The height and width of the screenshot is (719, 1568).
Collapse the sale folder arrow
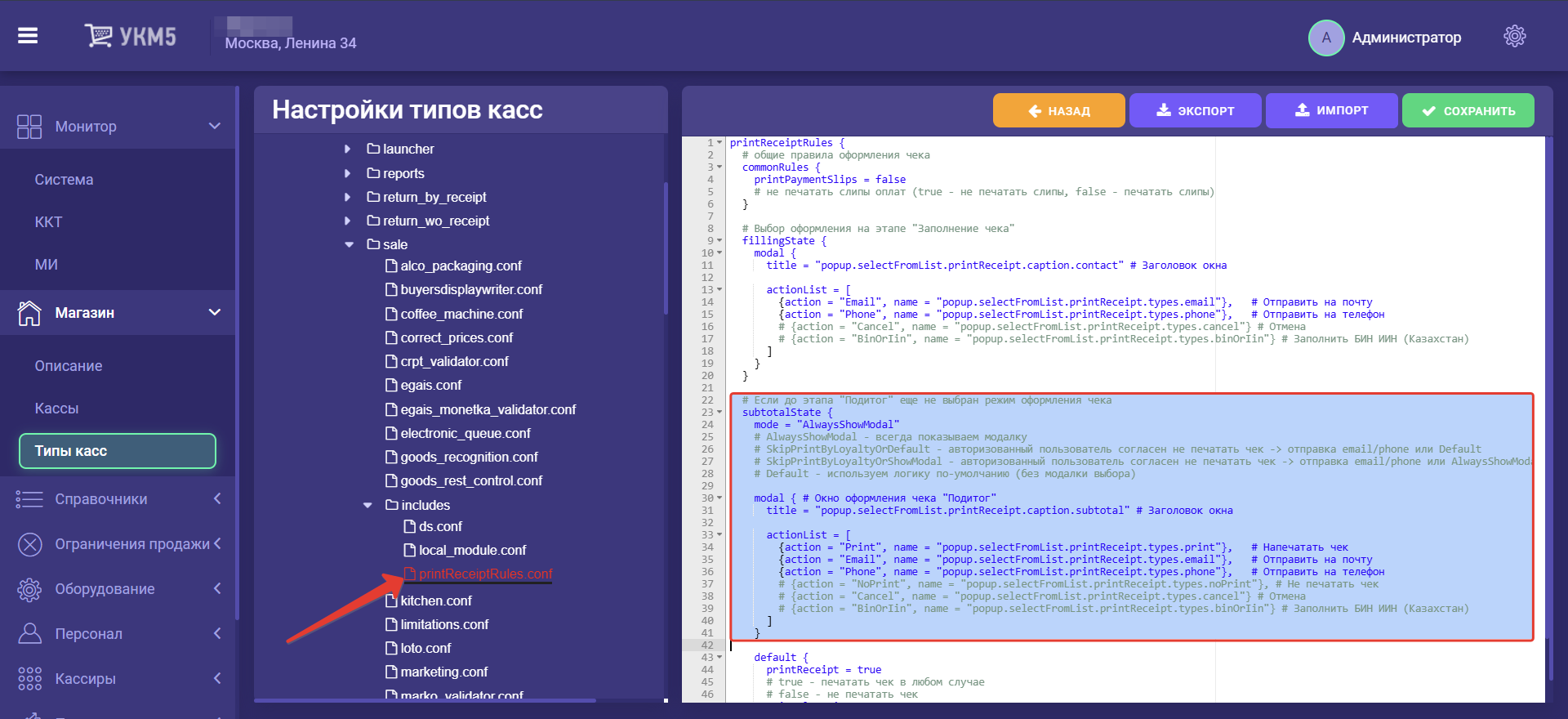(349, 244)
